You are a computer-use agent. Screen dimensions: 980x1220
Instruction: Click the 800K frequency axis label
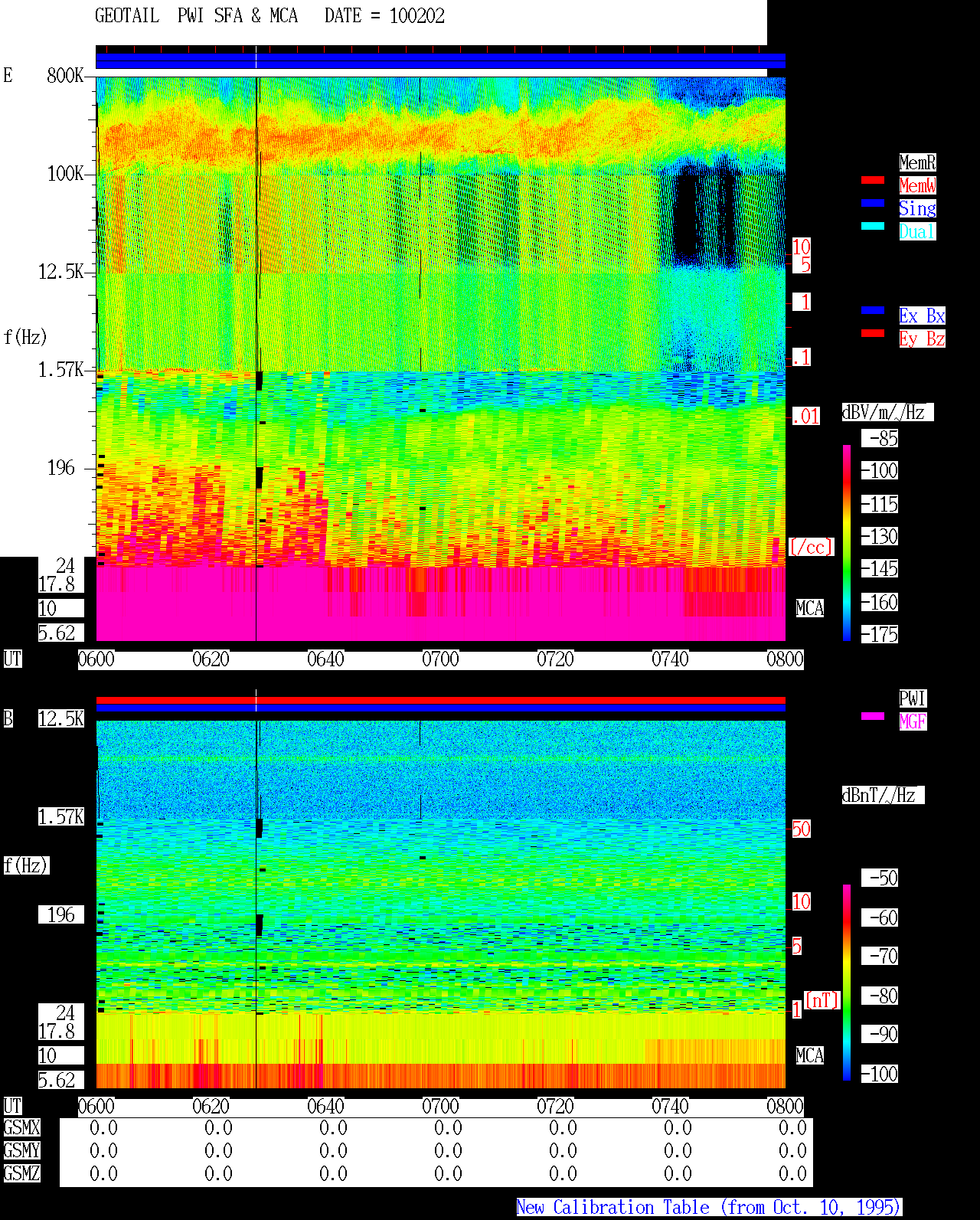click(65, 76)
